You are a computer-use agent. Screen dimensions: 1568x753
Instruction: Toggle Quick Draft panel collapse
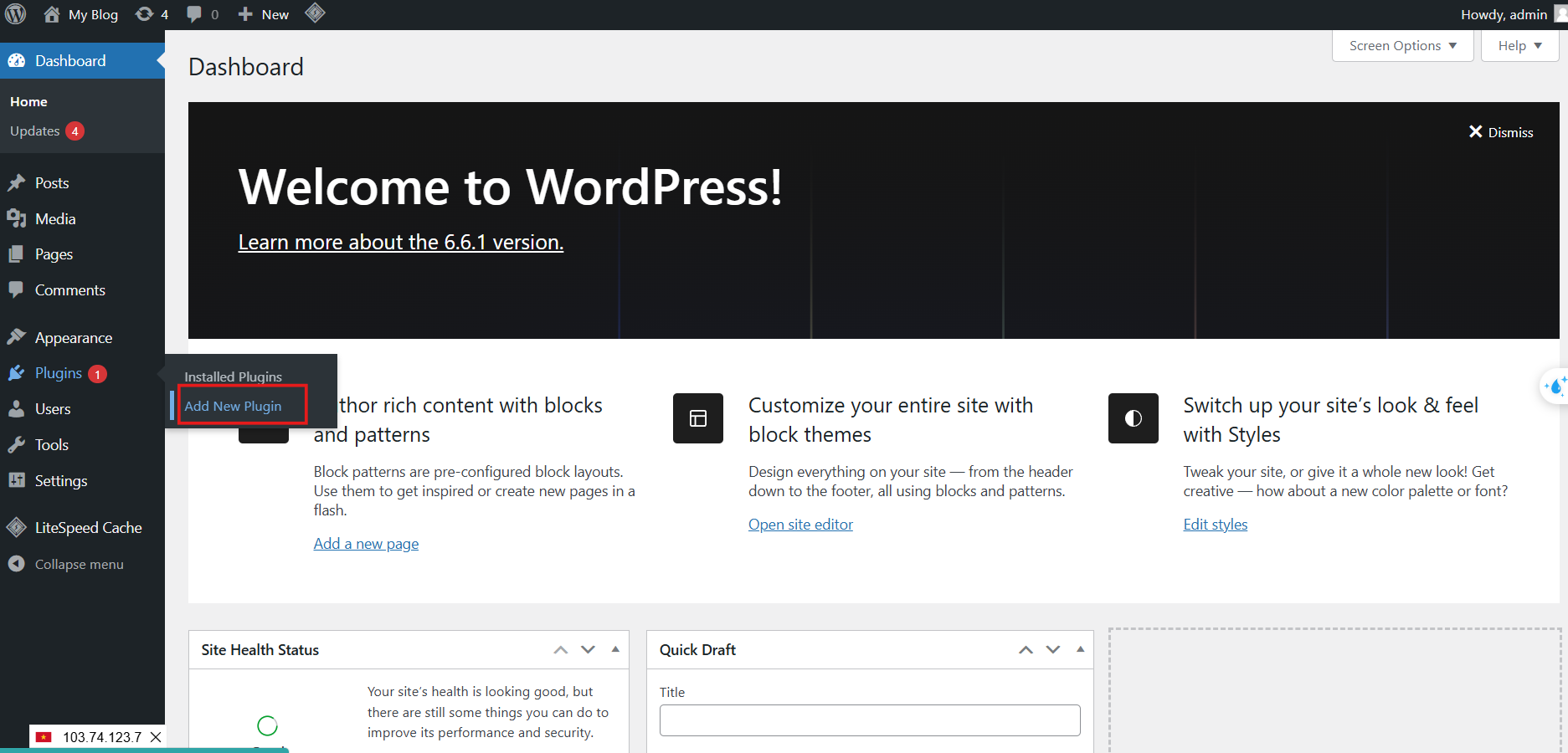tap(1080, 649)
